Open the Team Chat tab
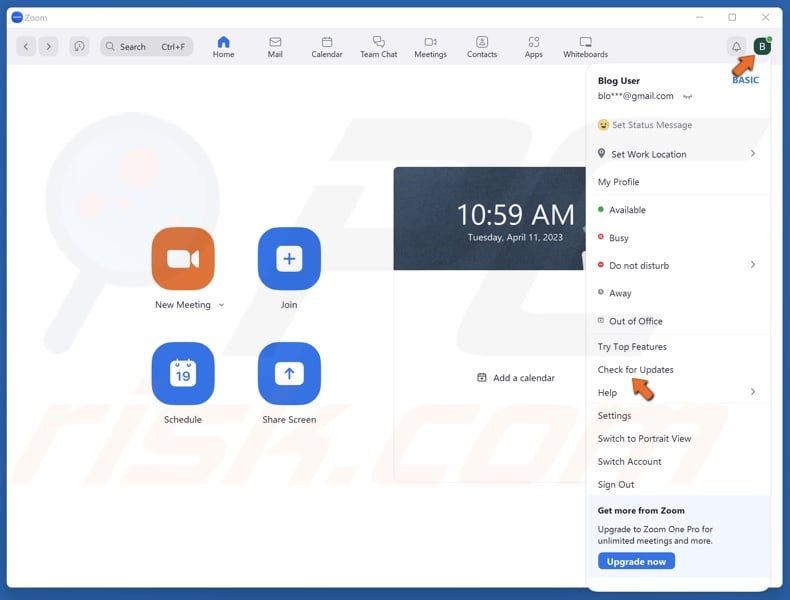This screenshot has height=600, width=790. 378,47
